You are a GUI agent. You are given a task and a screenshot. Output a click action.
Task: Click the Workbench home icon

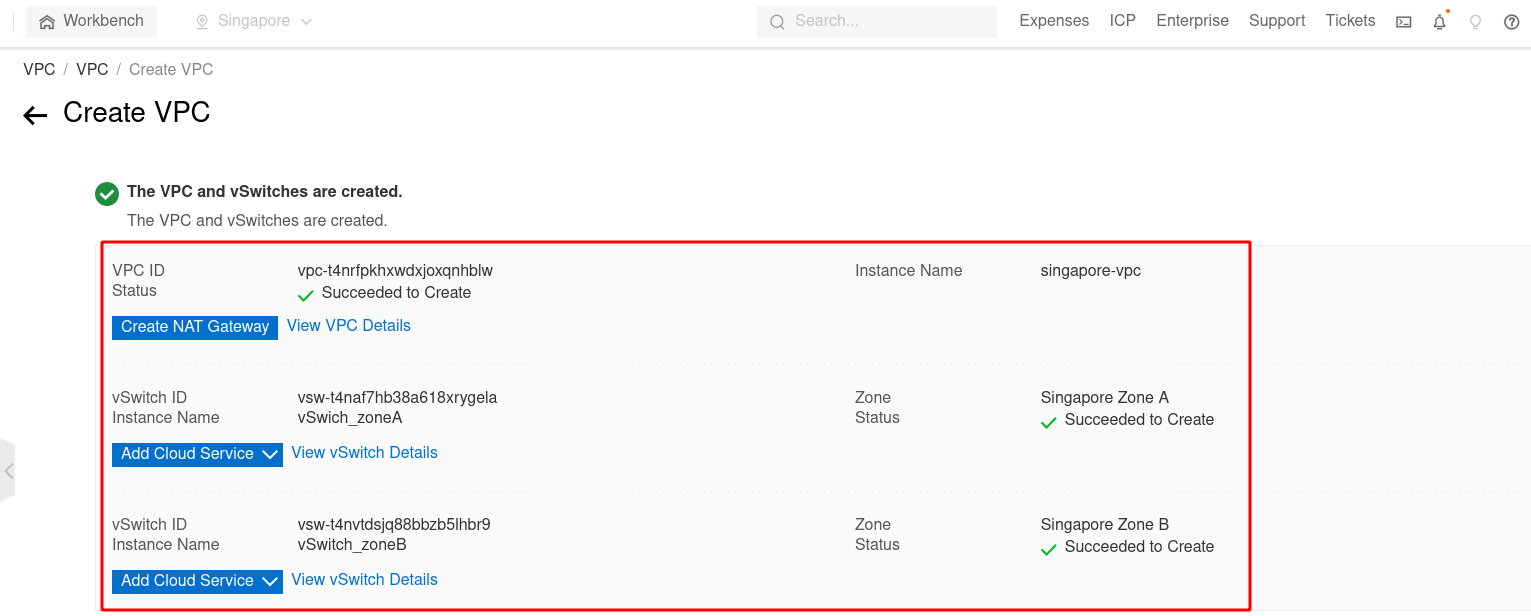click(x=47, y=22)
